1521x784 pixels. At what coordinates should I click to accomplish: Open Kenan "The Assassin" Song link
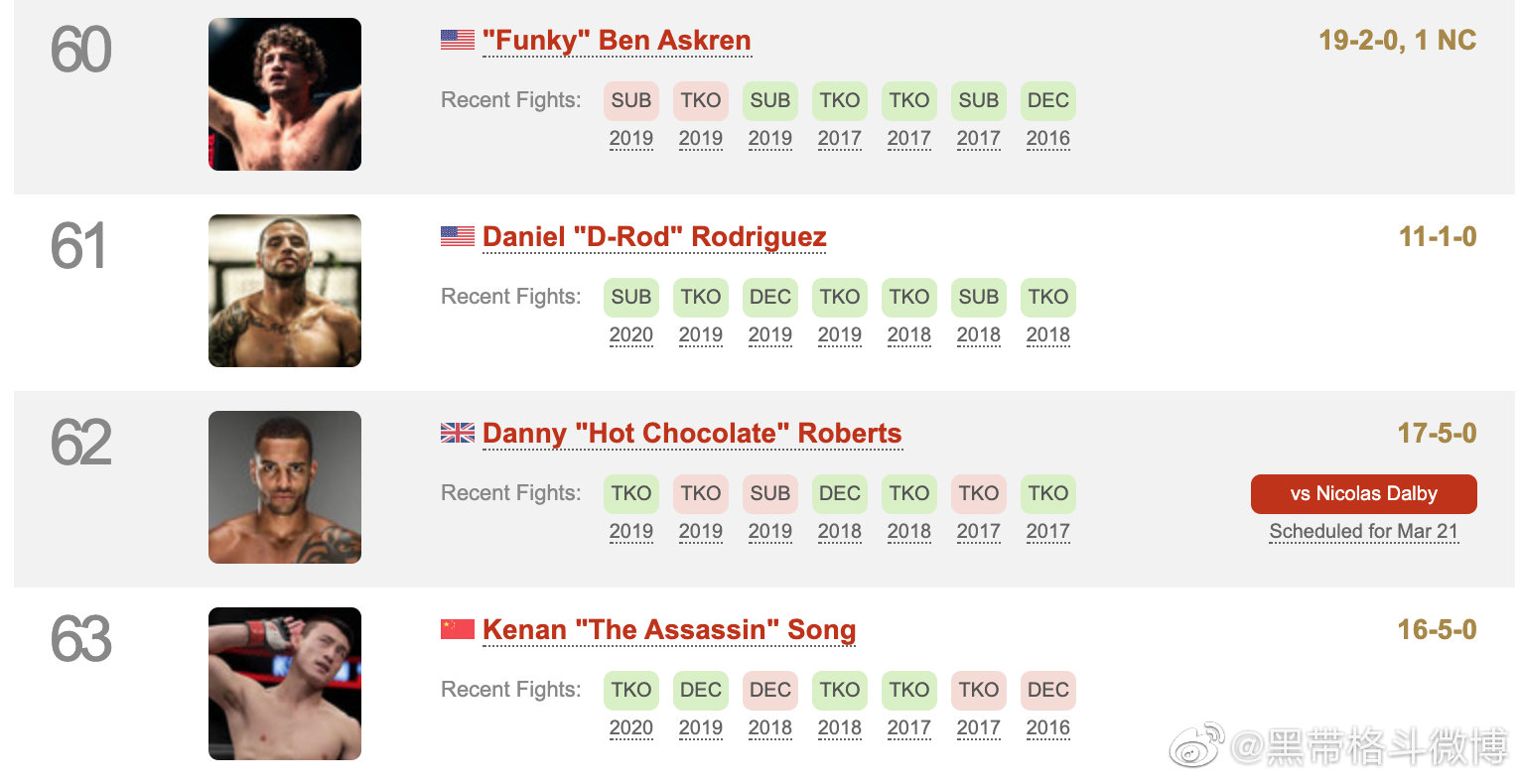669,630
